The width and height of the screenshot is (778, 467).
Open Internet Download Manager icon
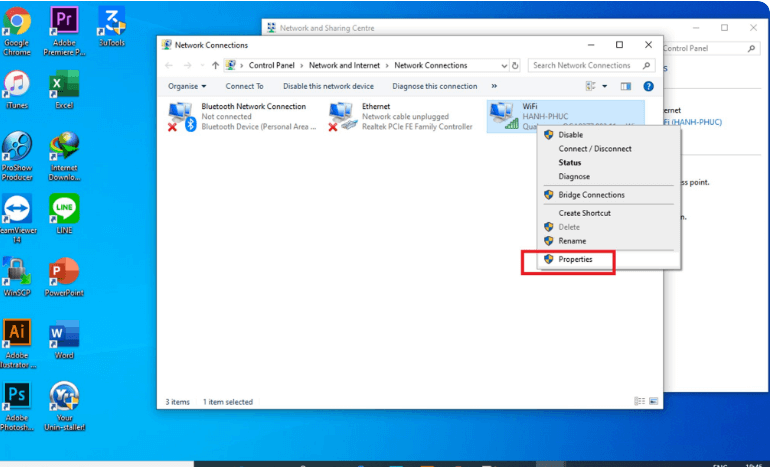64,156
